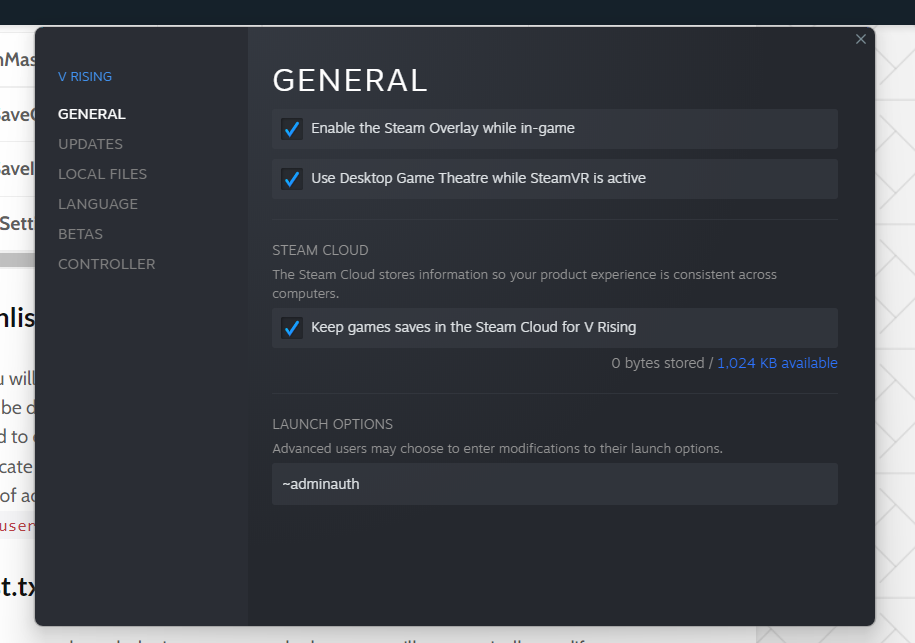Screen dimensions: 915x643
Task: Go to the Betas section
Action: 81,234
